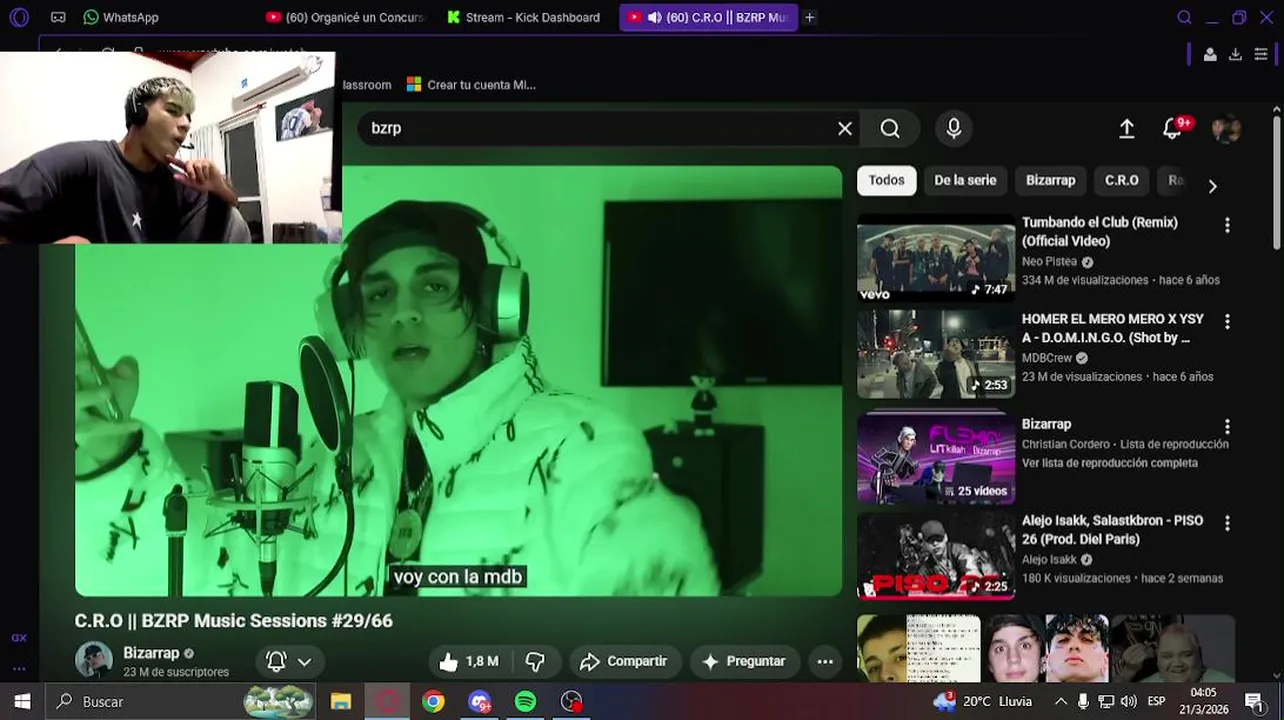The image size is (1284, 720).
Task: Click the YouTube search magnifier button
Action: click(x=890, y=128)
